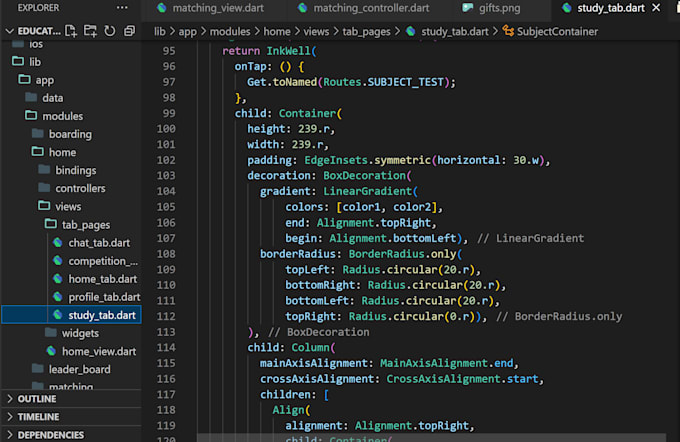Click CrossAxisAlignment.start on line 116
The width and height of the screenshot is (680, 442).
click(x=462, y=379)
